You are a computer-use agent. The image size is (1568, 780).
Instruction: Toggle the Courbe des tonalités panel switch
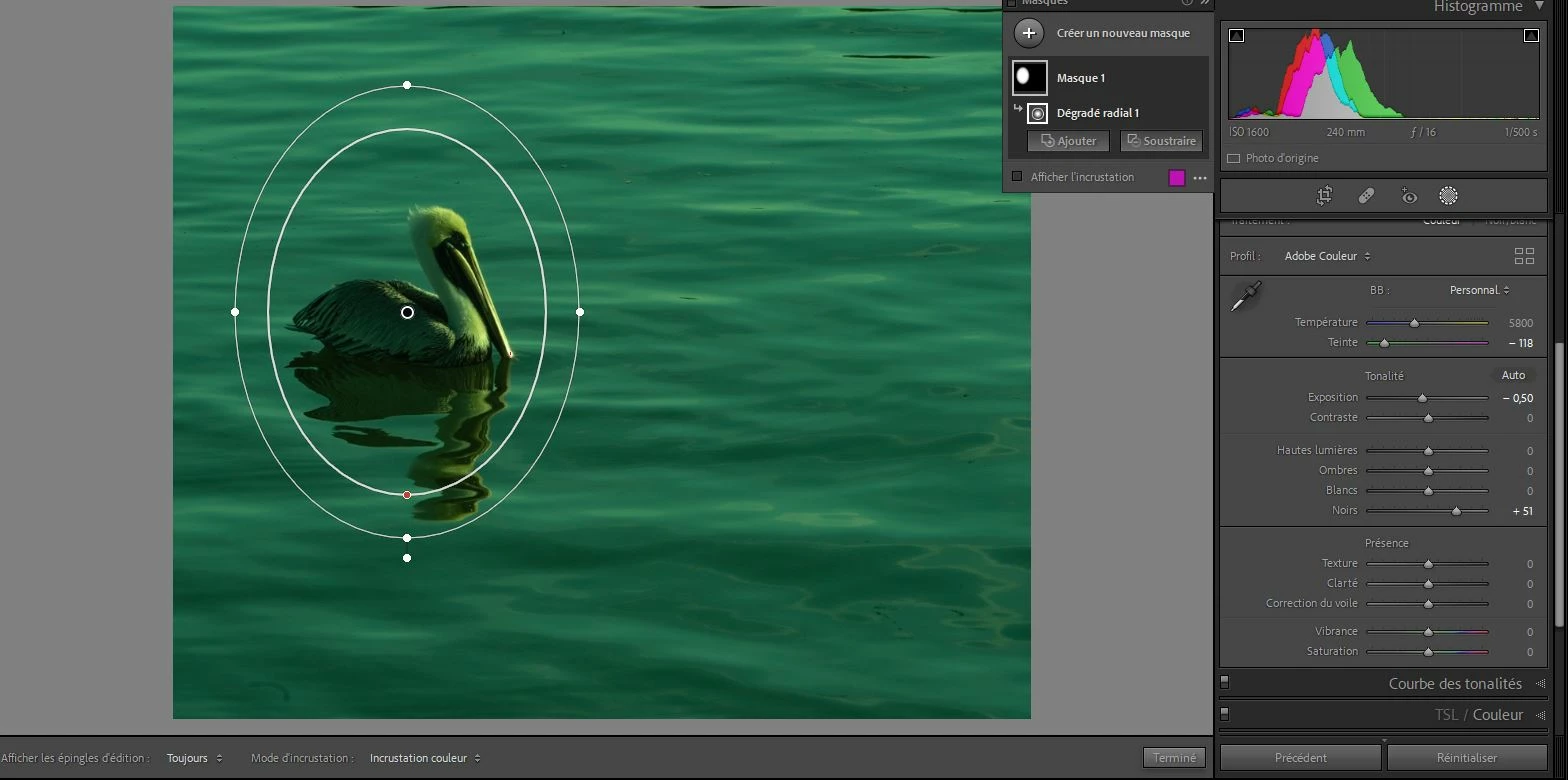point(1224,682)
